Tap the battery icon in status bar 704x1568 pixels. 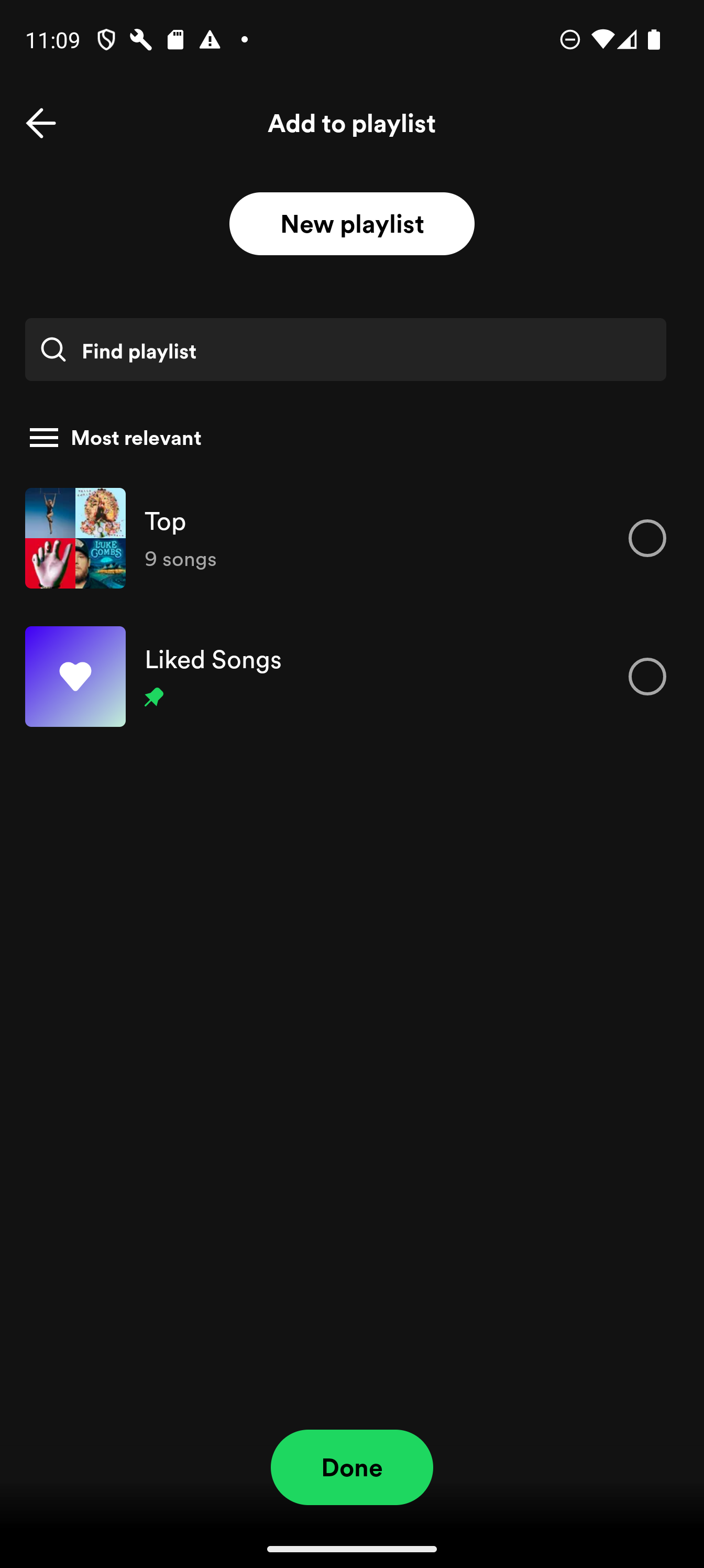tap(654, 40)
